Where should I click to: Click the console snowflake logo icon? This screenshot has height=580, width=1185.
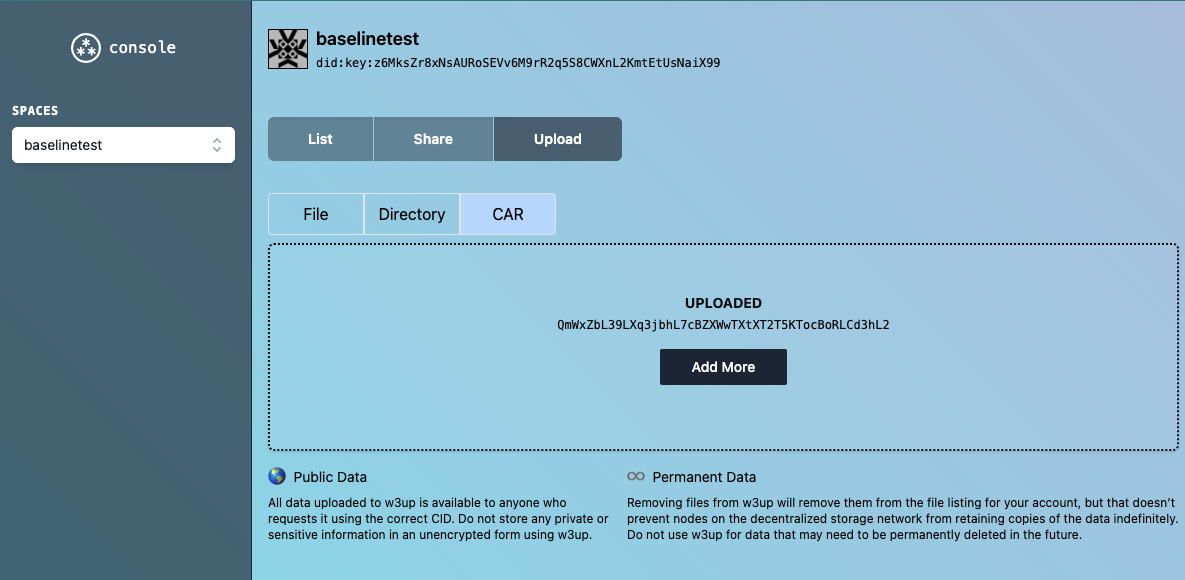(x=86, y=48)
